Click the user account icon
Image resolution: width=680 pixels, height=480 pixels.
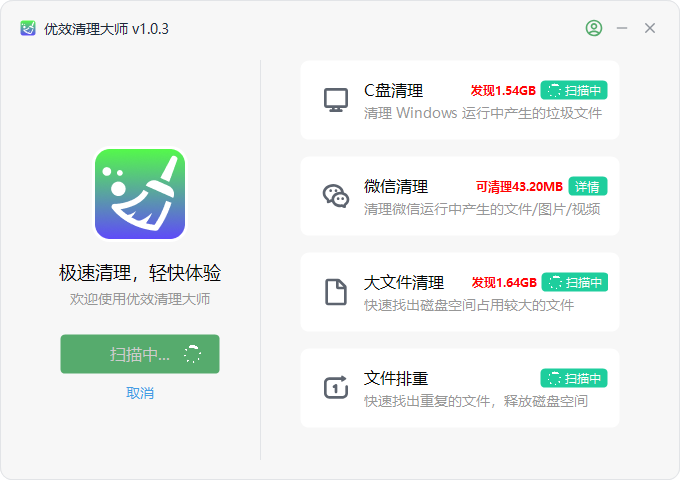tap(594, 28)
